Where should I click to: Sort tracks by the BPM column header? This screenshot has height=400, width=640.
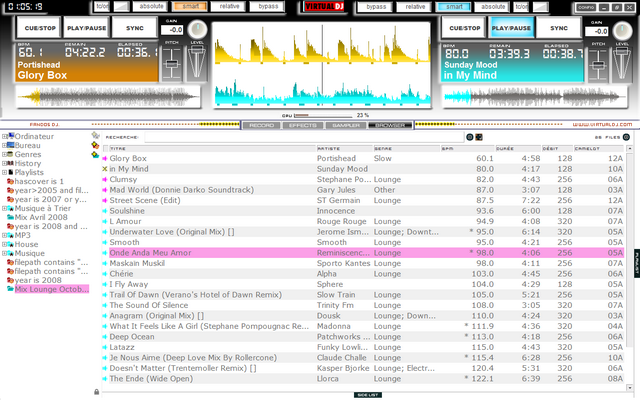[467, 149]
